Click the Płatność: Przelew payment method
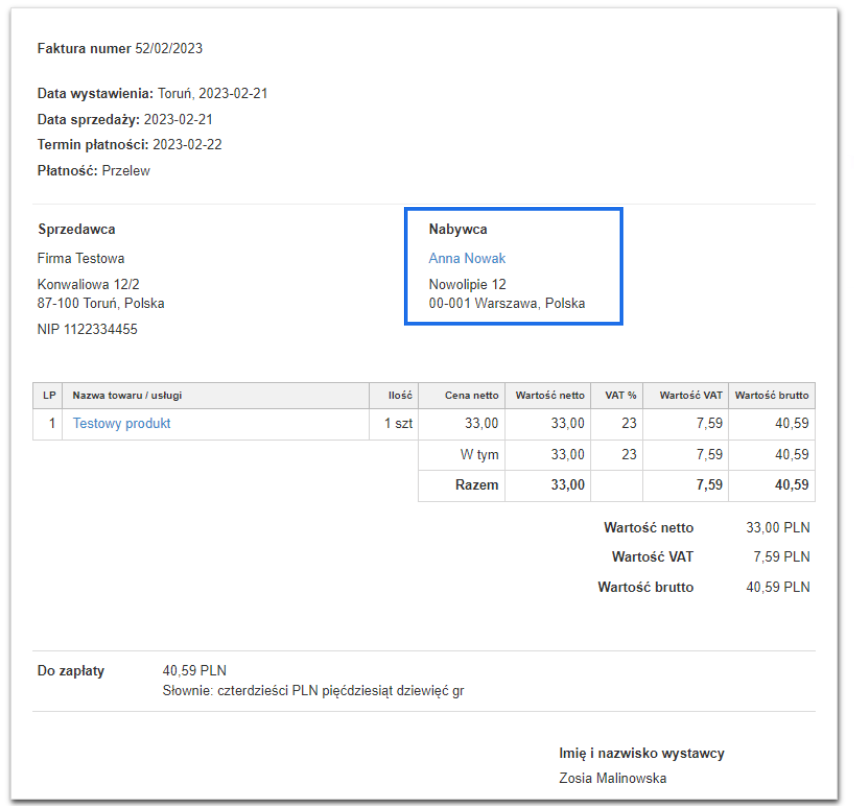Viewport: 854px width, 806px height. click(x=93, y=171)
